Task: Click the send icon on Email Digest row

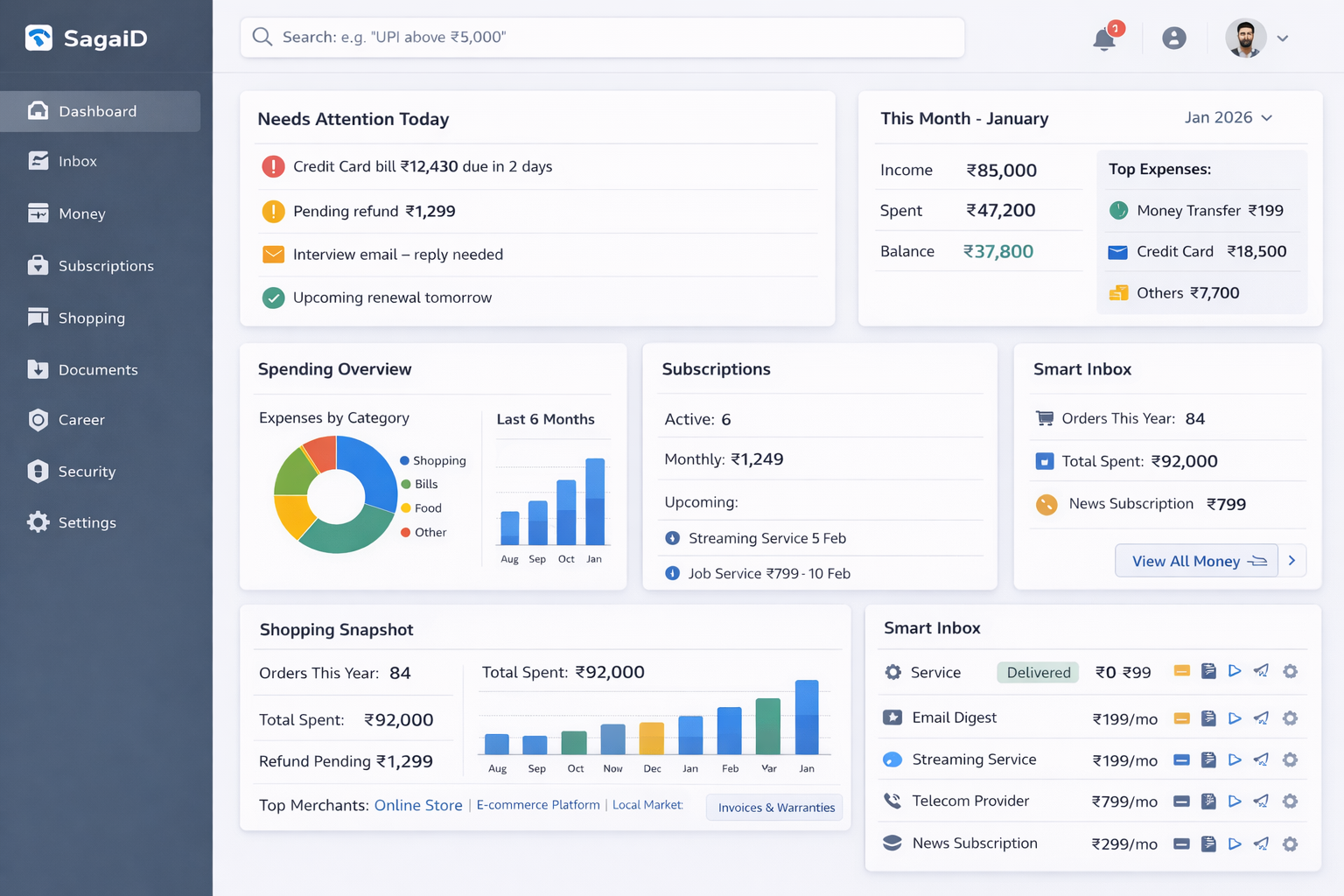Action: [x=1261, y=717]
